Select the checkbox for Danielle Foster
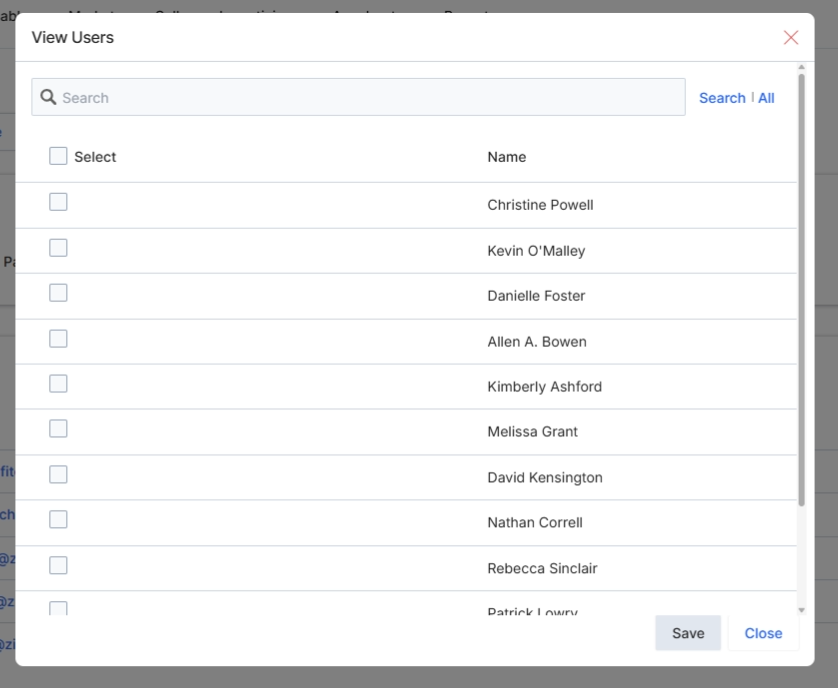The image size is (838, 688). (x=58, y=293)
